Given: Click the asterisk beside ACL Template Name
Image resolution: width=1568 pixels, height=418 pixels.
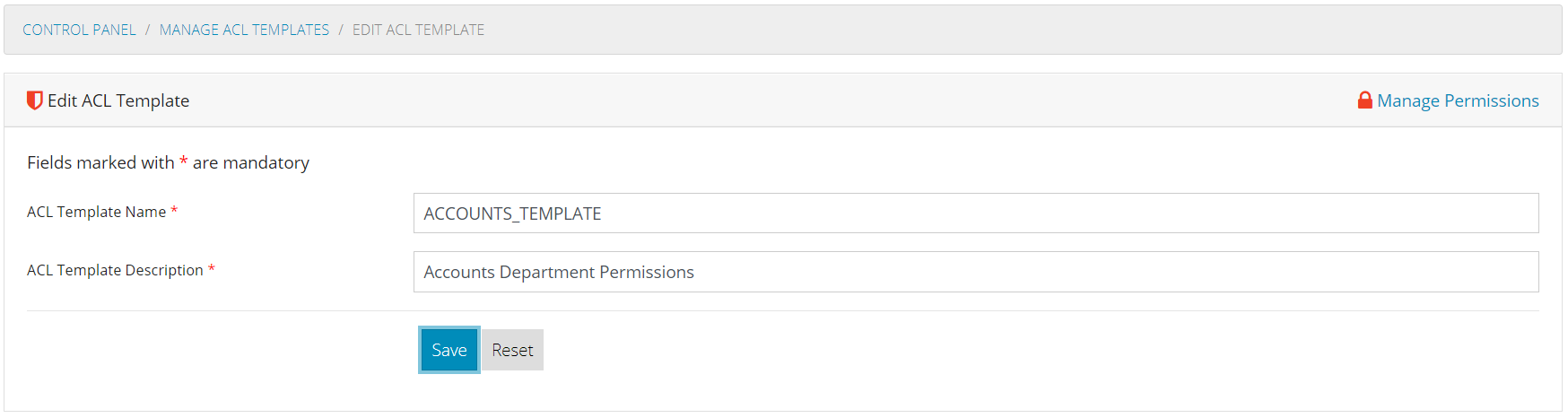Looking at the screenshot, I should click(x=174, y=212).
